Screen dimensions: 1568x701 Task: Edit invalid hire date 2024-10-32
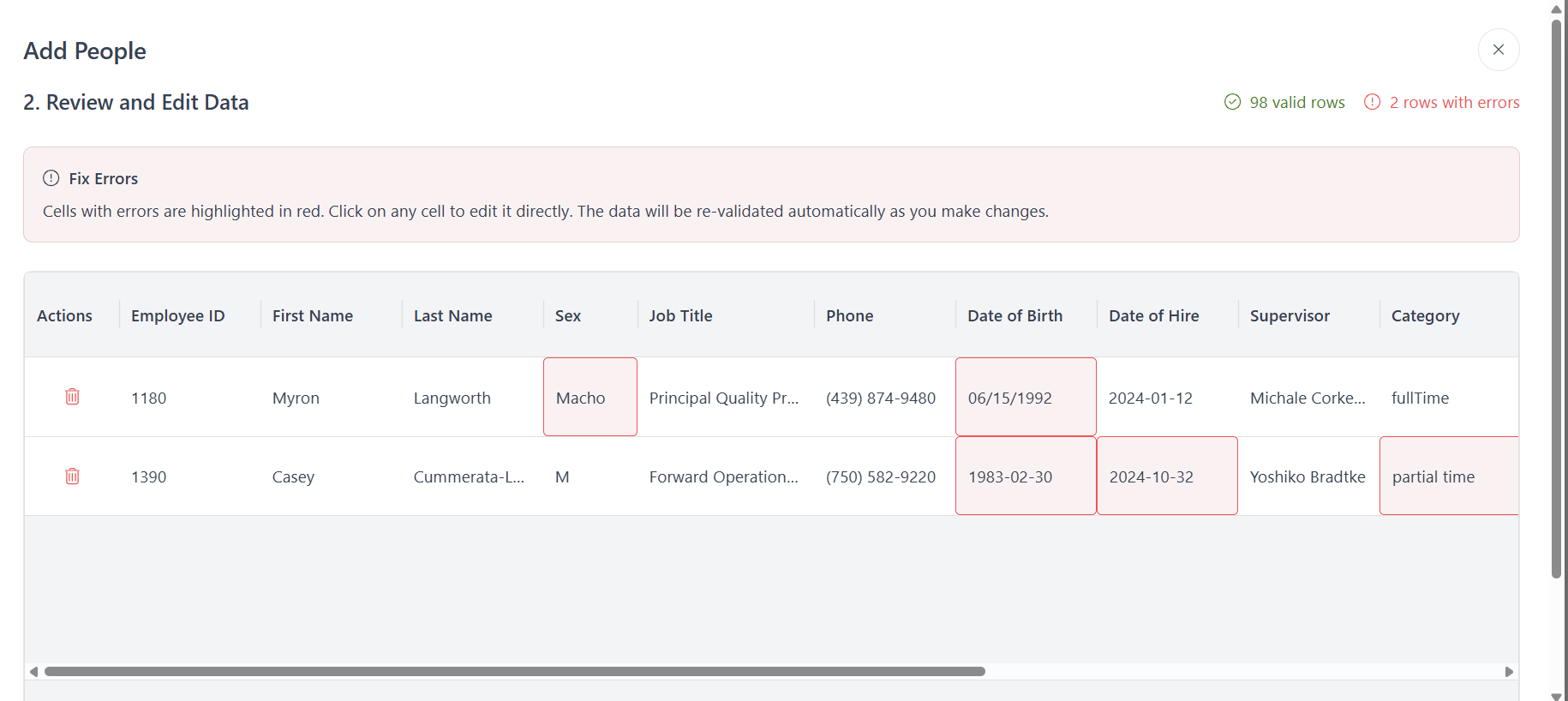1166,476
